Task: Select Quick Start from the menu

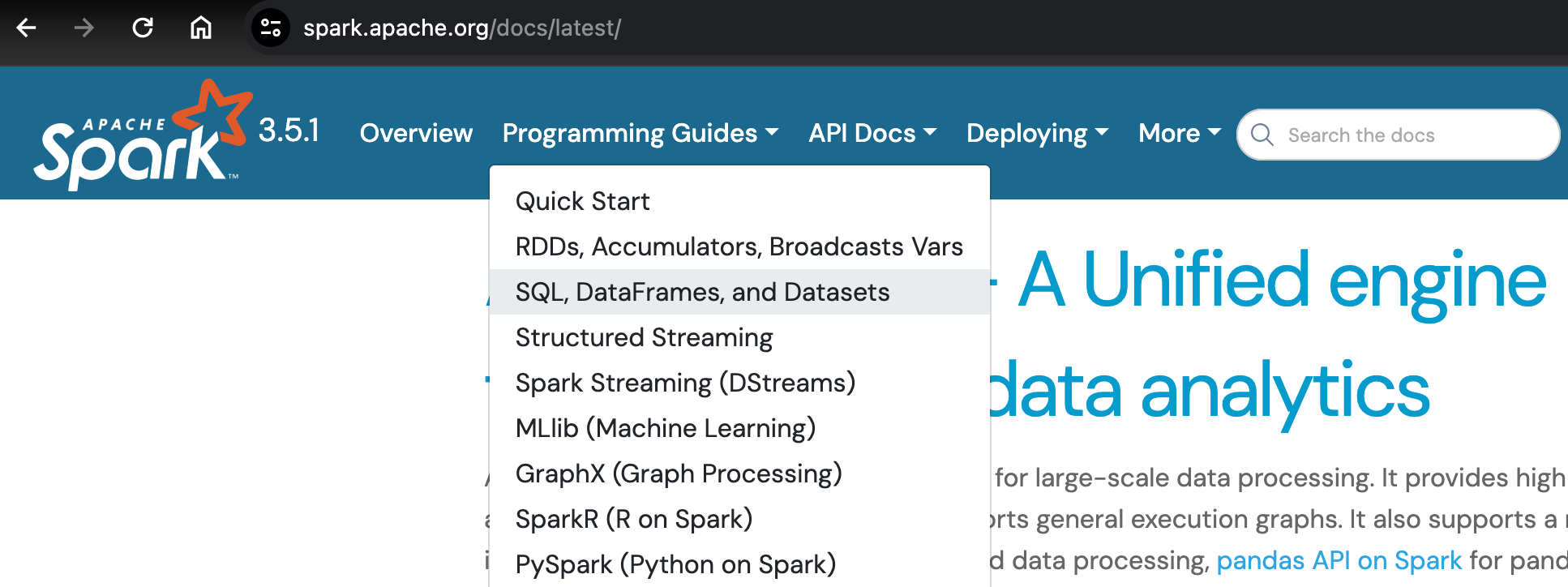Action: [x=739, y=201]
